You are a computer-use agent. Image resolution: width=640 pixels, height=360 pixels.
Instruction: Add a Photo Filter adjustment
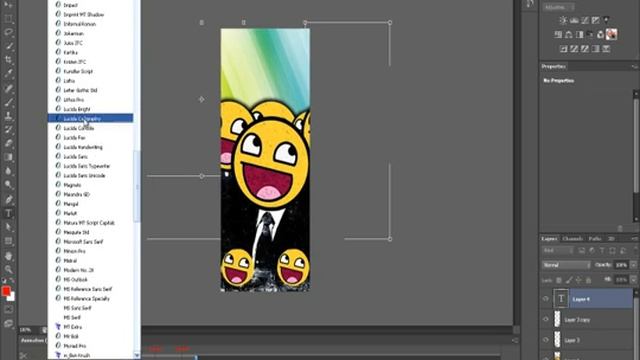590,35
